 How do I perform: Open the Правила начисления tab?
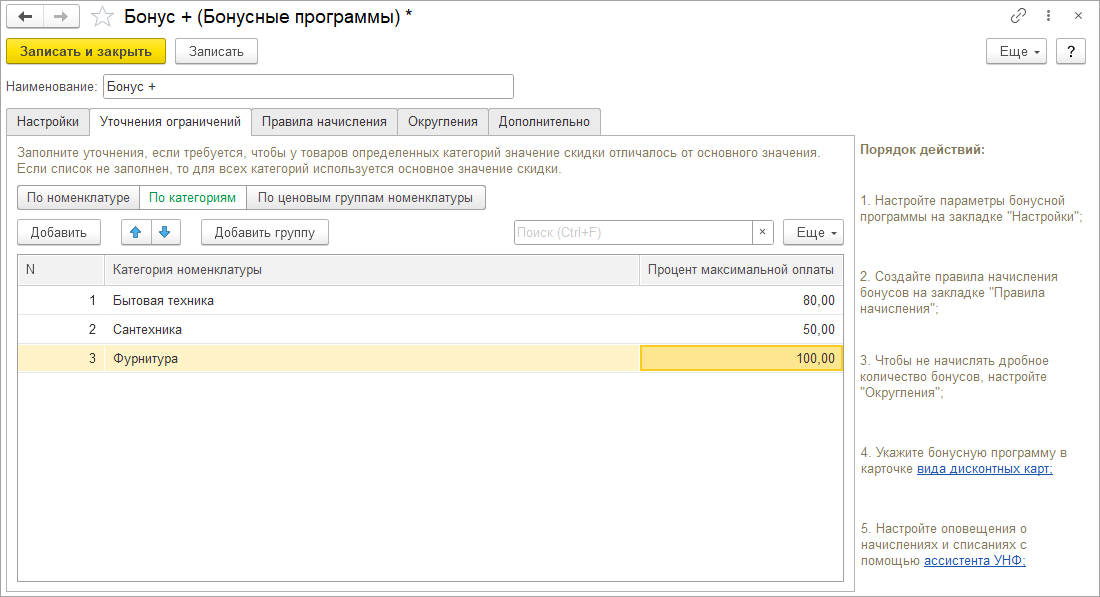coord(324,122)
